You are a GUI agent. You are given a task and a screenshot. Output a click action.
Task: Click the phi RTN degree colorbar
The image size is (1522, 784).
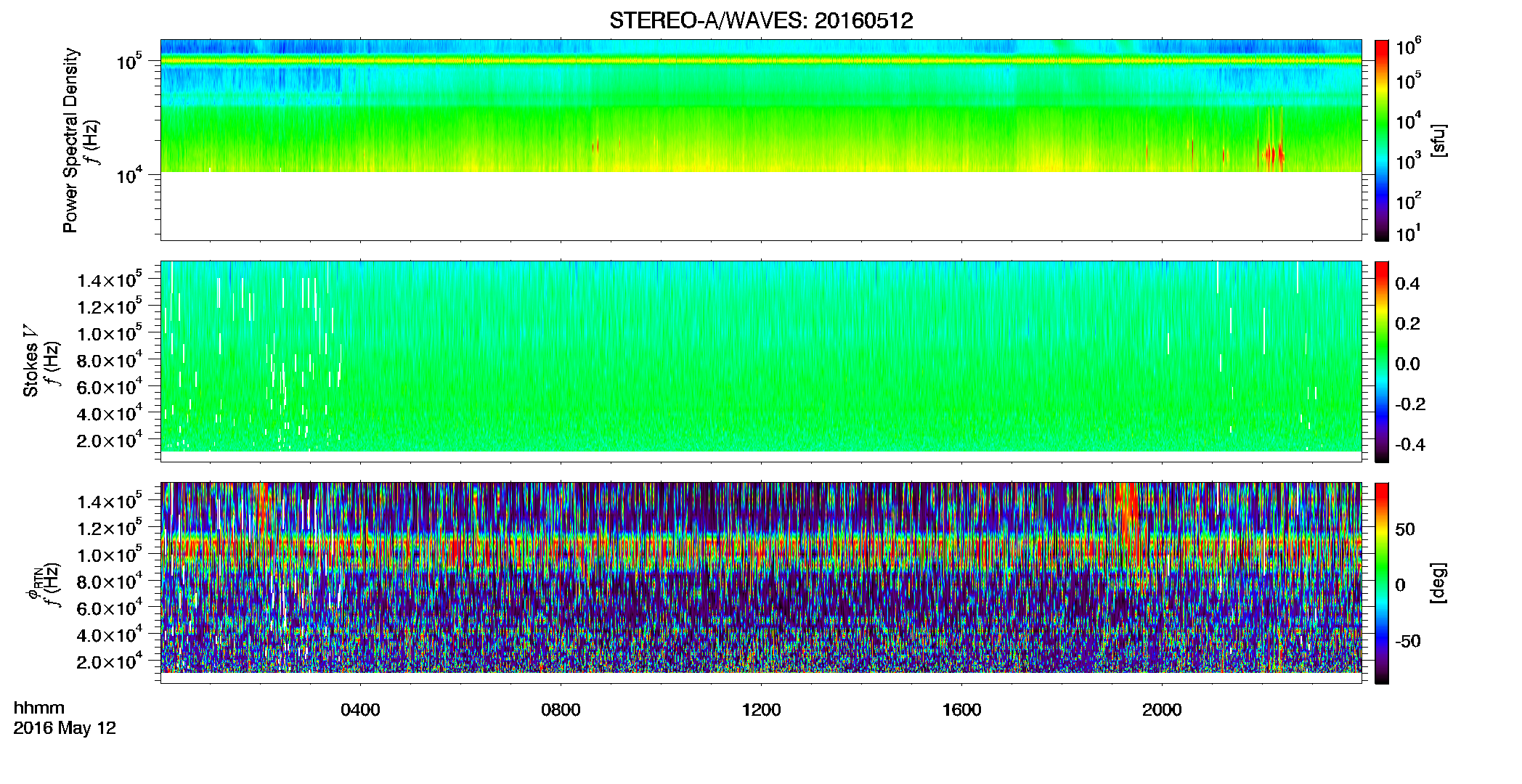(x=1382, y=583)
